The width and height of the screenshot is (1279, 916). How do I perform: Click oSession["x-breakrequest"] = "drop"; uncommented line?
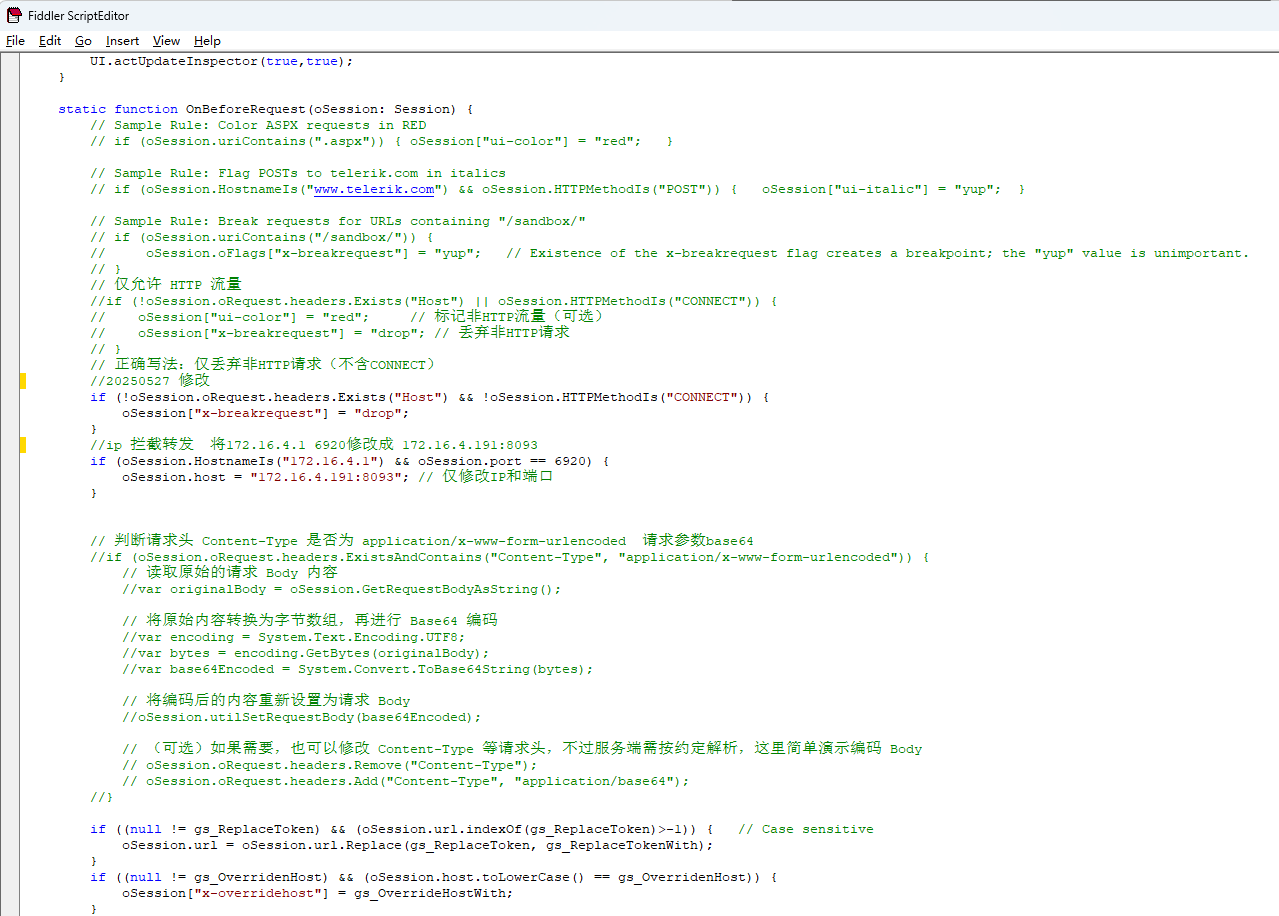266,413
